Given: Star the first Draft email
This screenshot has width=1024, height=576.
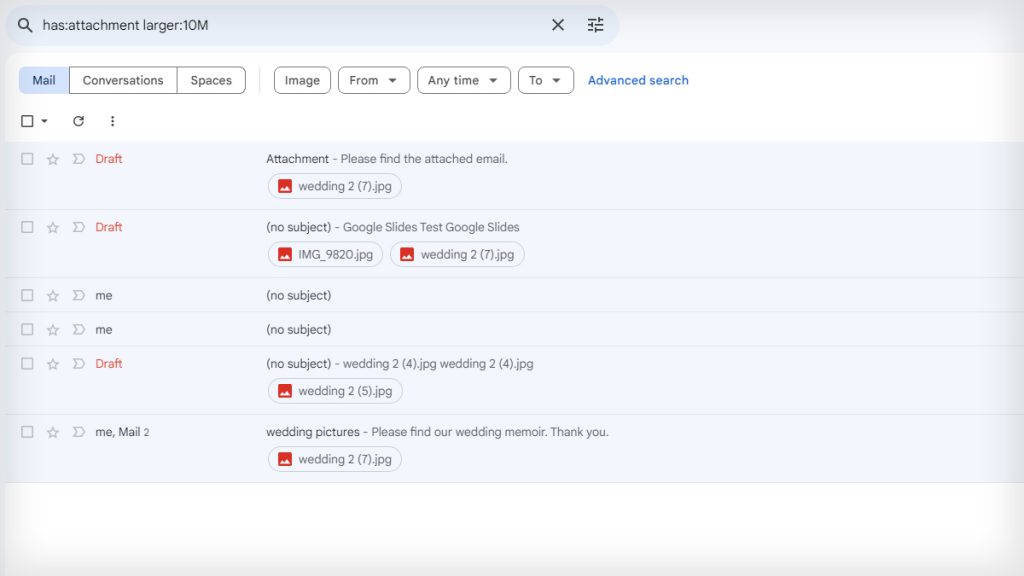Looking at the screenshot, I should tap(52, 159).
